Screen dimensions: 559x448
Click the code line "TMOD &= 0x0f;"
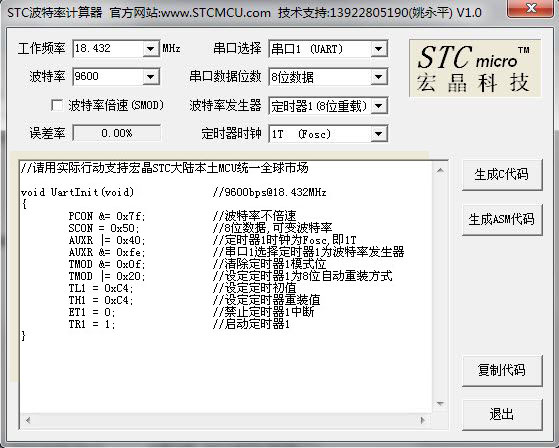click(x=107, y=264)
